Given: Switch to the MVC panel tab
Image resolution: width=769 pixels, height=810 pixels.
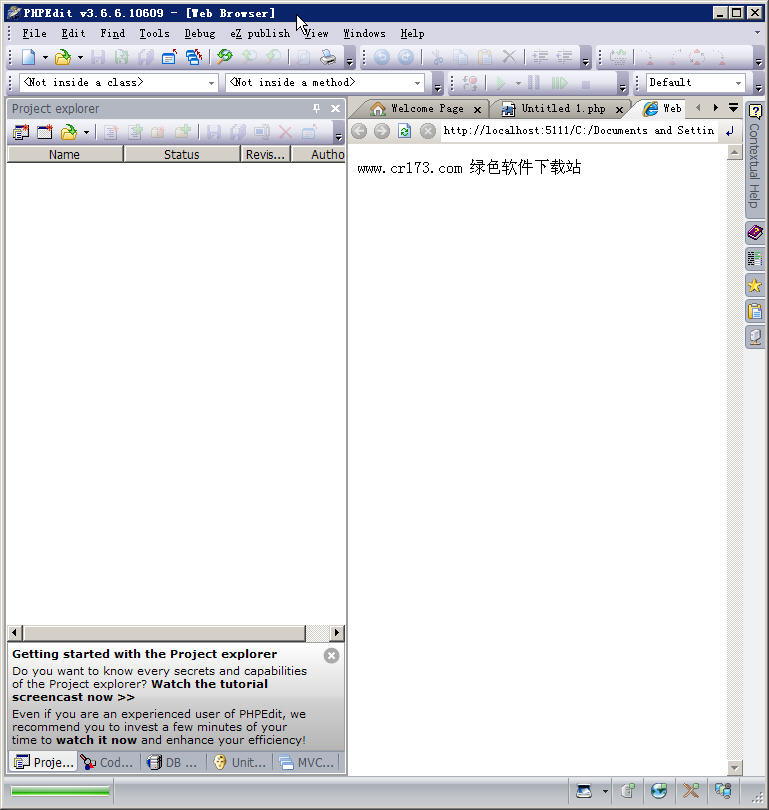Looking at the screenshot, I should pos(307,762).
